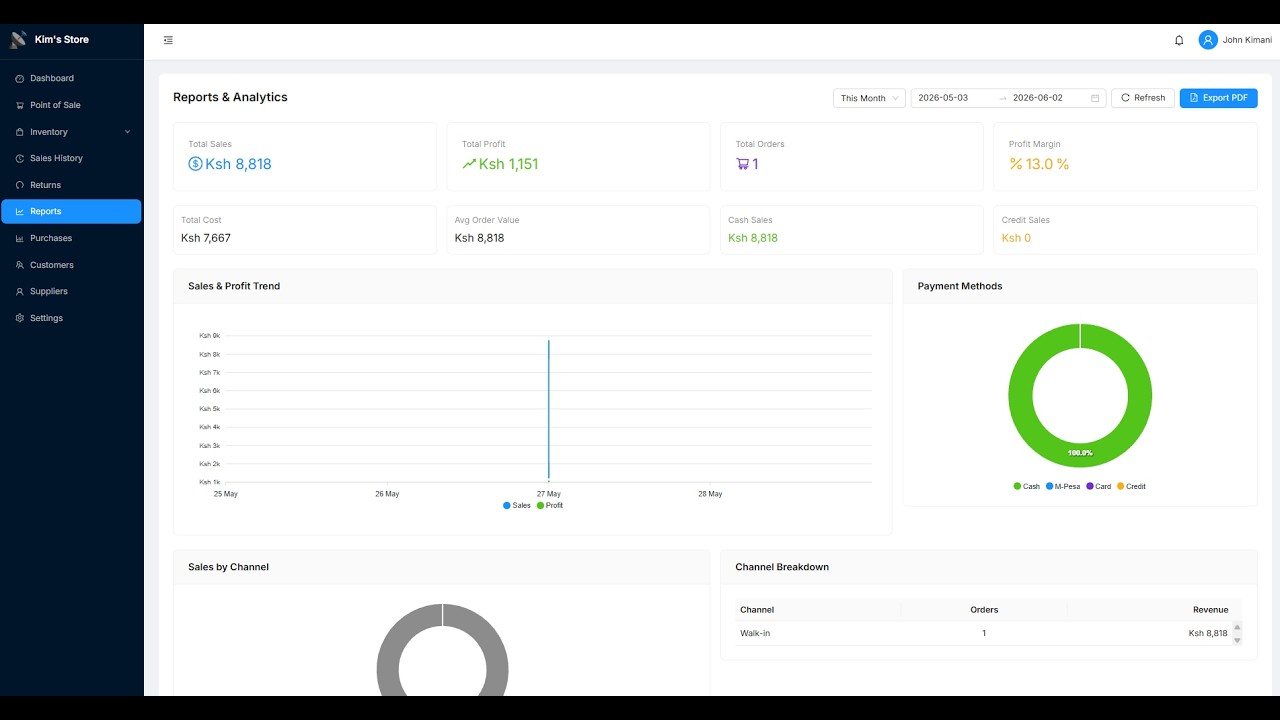The height and width of the screenshot is (720, 1280).
Task: Navigate to Returns in the sidebar
Action: (71, 185)
